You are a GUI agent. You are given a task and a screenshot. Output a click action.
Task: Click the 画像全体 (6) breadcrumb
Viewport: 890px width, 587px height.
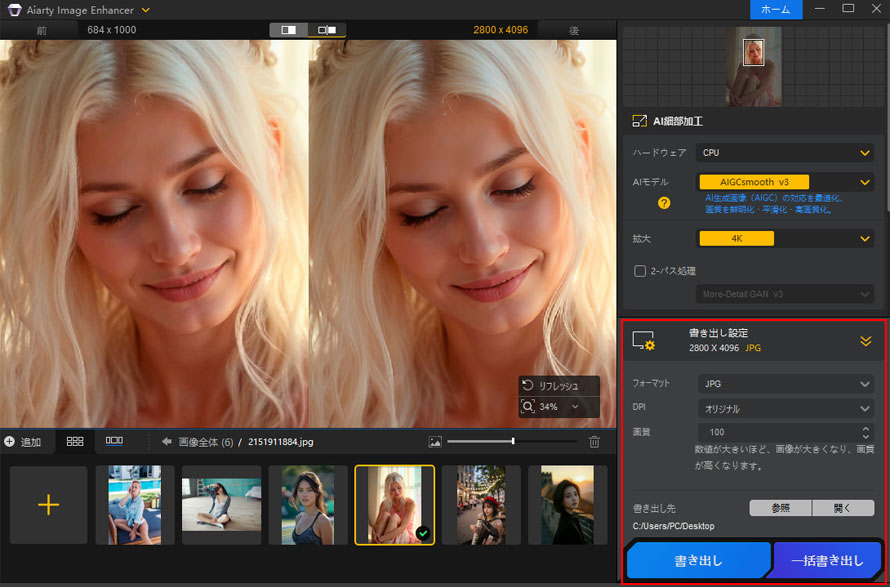pos(205,442)
